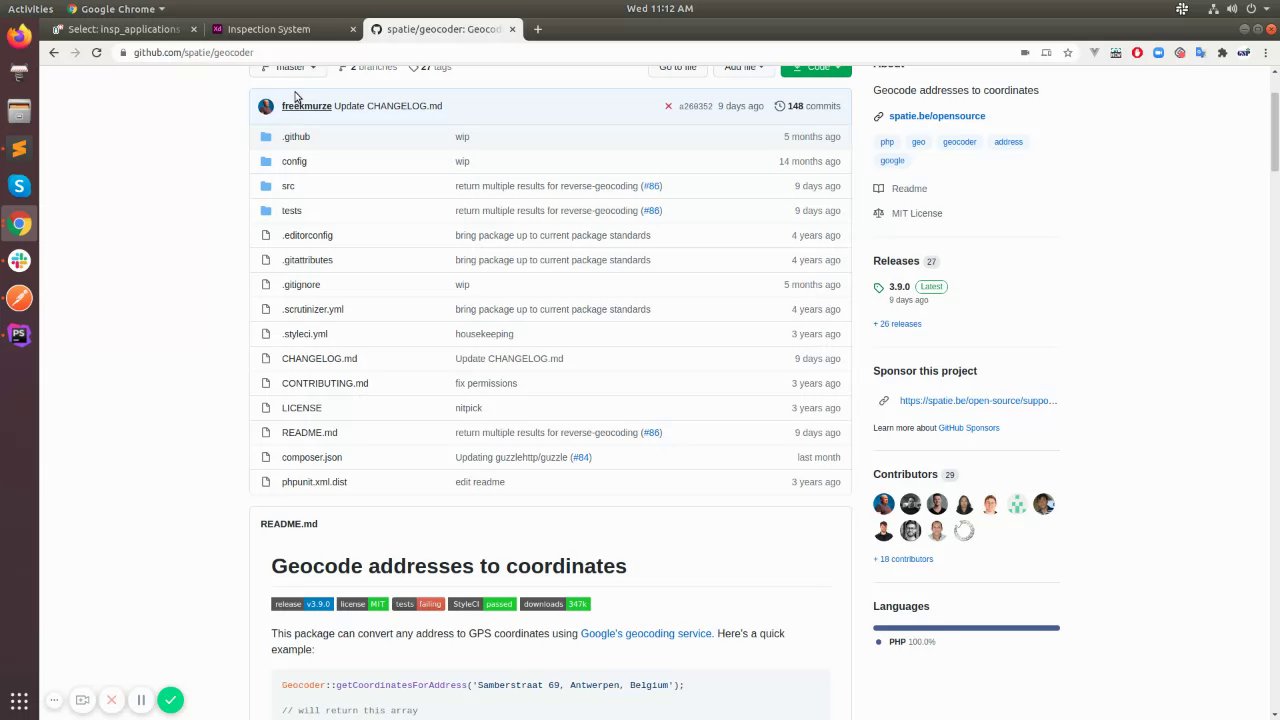Select the google topic tag
Viewport: 1280px width, 720px height.
click(x=892, y=160)
